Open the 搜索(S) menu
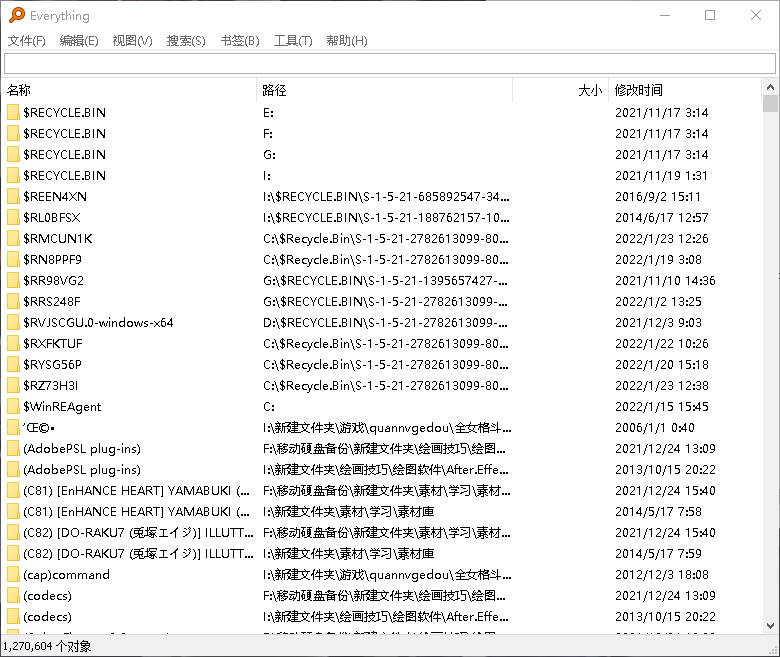The width and height of the screenshot is (780, 657). point(186,41)
